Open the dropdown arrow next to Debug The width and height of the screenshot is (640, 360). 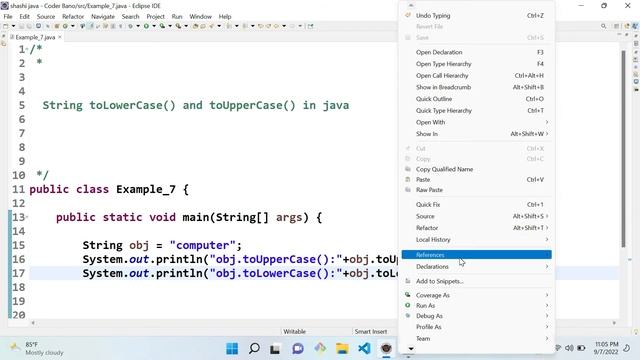(x=138, y=26)
